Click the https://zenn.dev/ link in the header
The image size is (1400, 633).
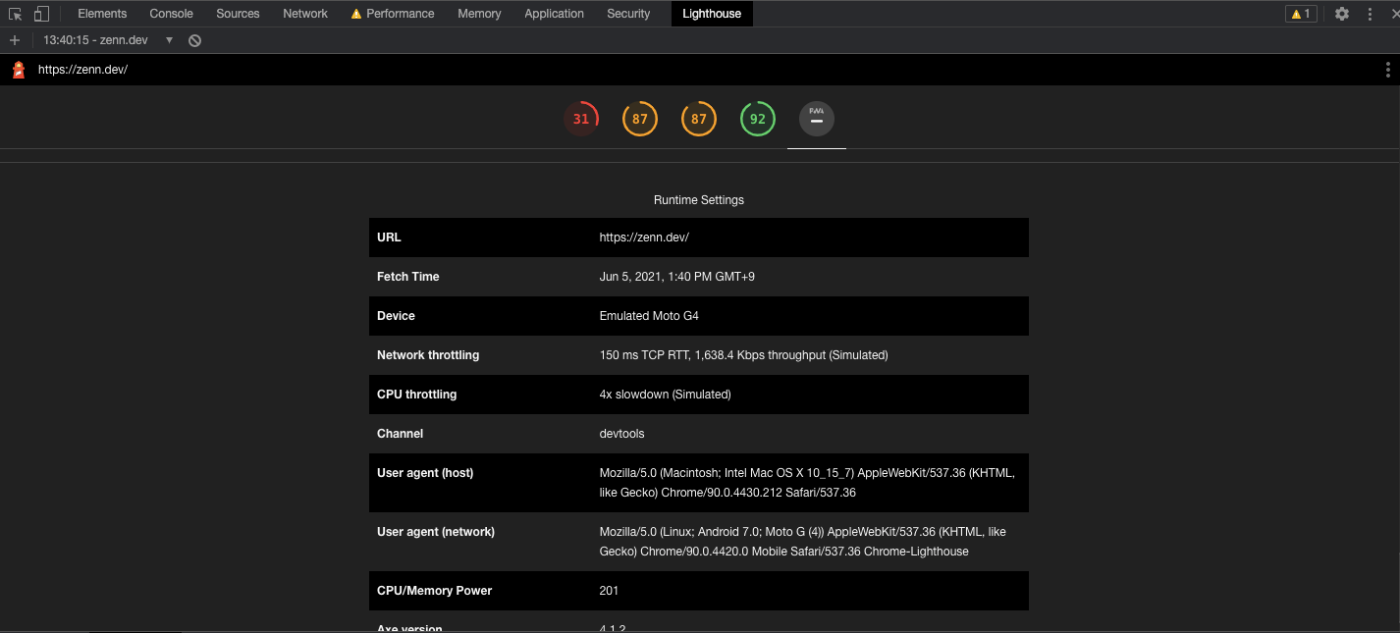point(83,70)
